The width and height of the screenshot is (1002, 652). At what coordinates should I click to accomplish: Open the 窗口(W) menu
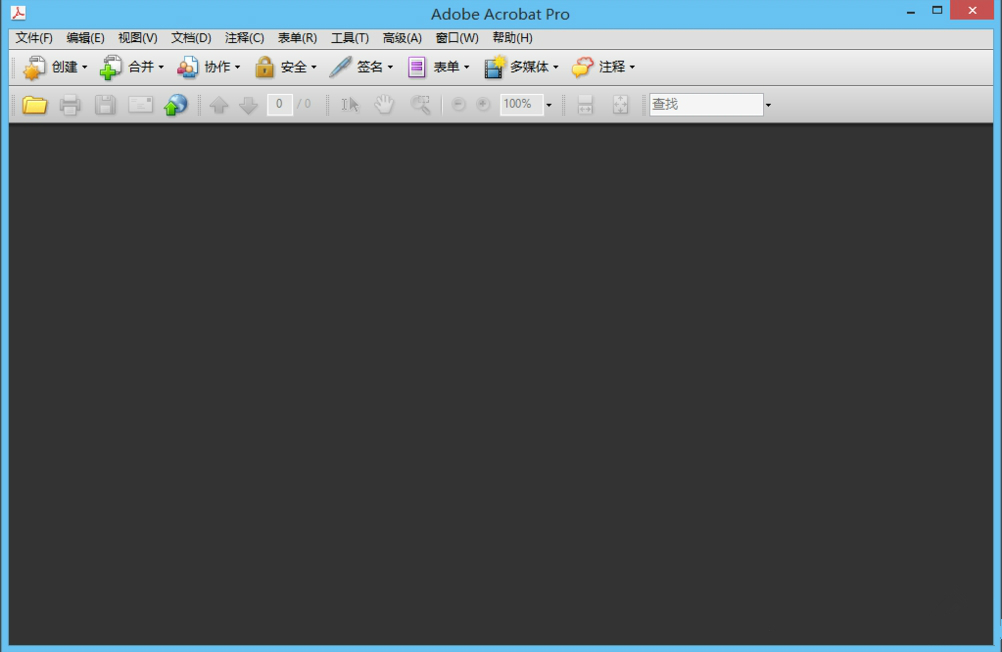point(457,38)
